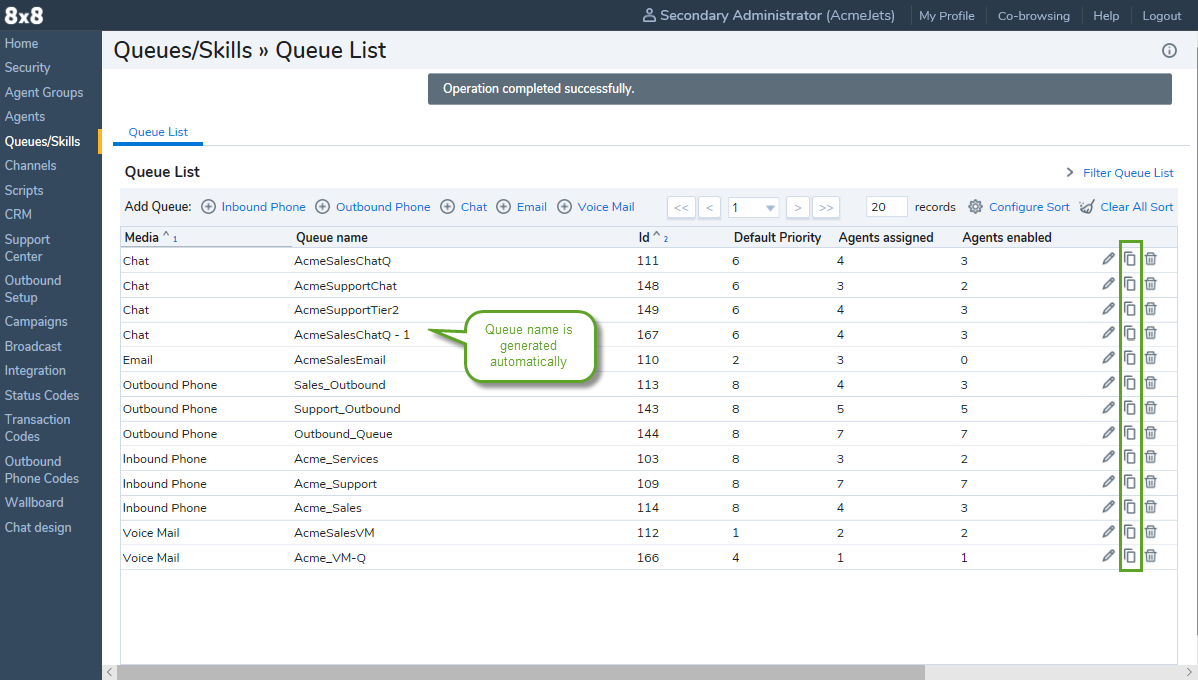Edit the AcmeSalesEmail queue

coord(1108,358)
